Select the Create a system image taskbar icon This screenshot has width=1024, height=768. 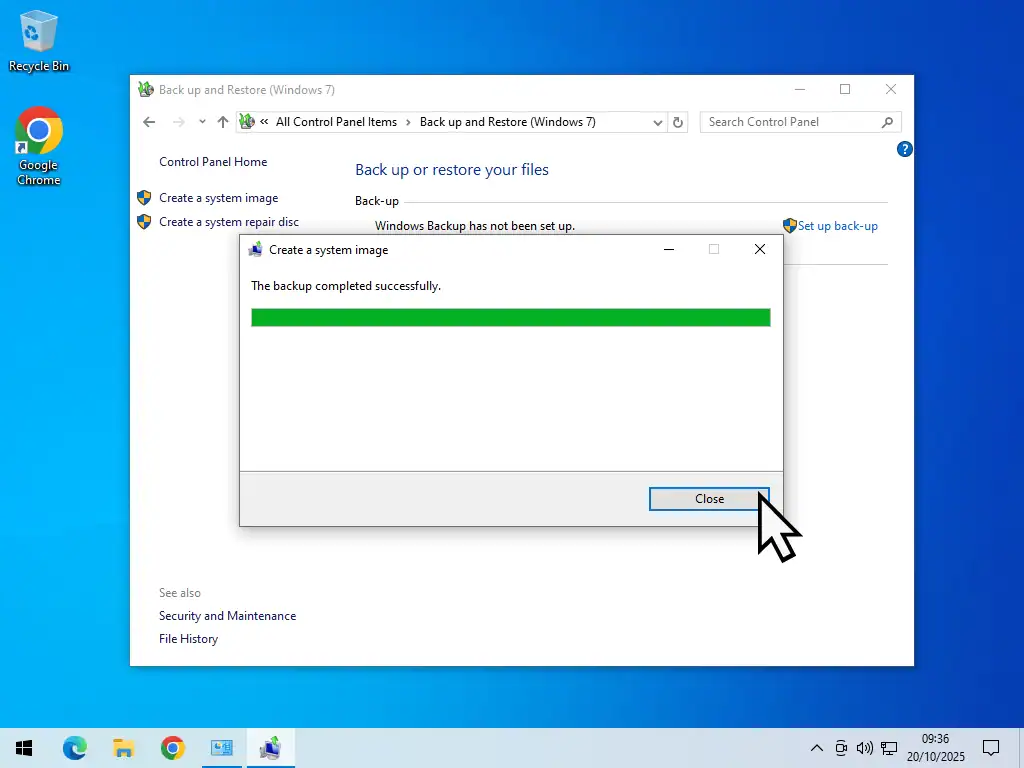click(270, 747)
